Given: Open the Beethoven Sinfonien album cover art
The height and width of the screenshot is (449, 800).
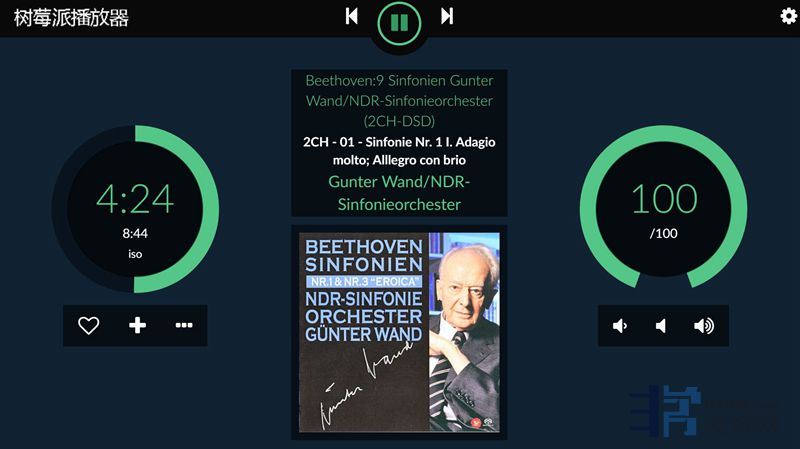Looking at the screenshot, I should [399, 333].
